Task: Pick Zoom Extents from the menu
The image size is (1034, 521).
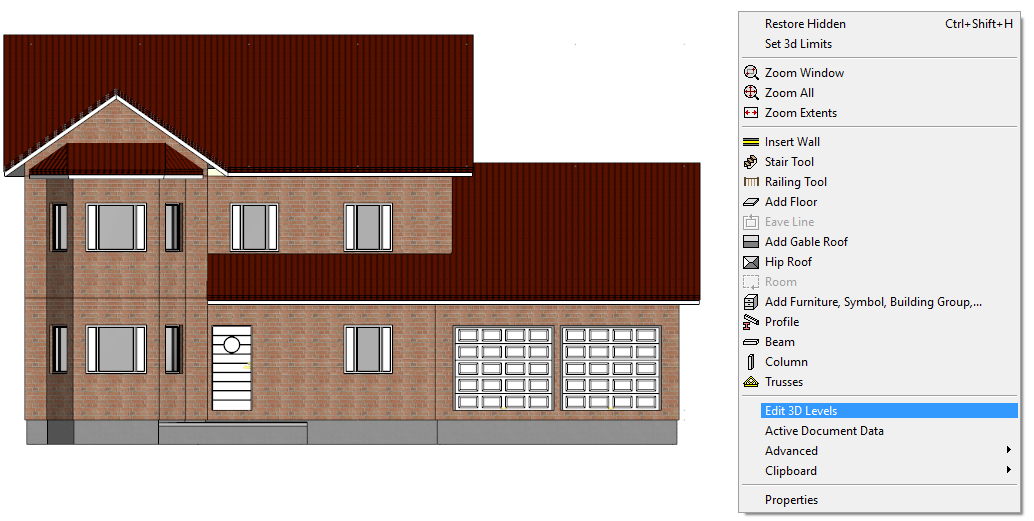Action: coord(801,113)
